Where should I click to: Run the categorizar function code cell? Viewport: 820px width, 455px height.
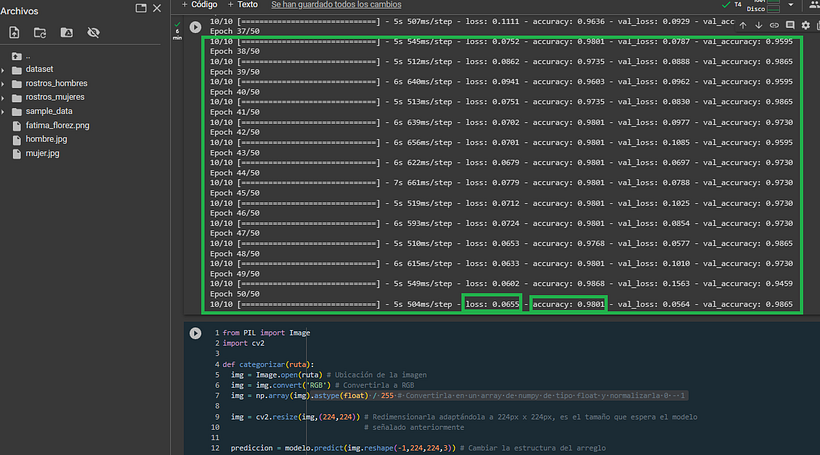coord(195,333)
